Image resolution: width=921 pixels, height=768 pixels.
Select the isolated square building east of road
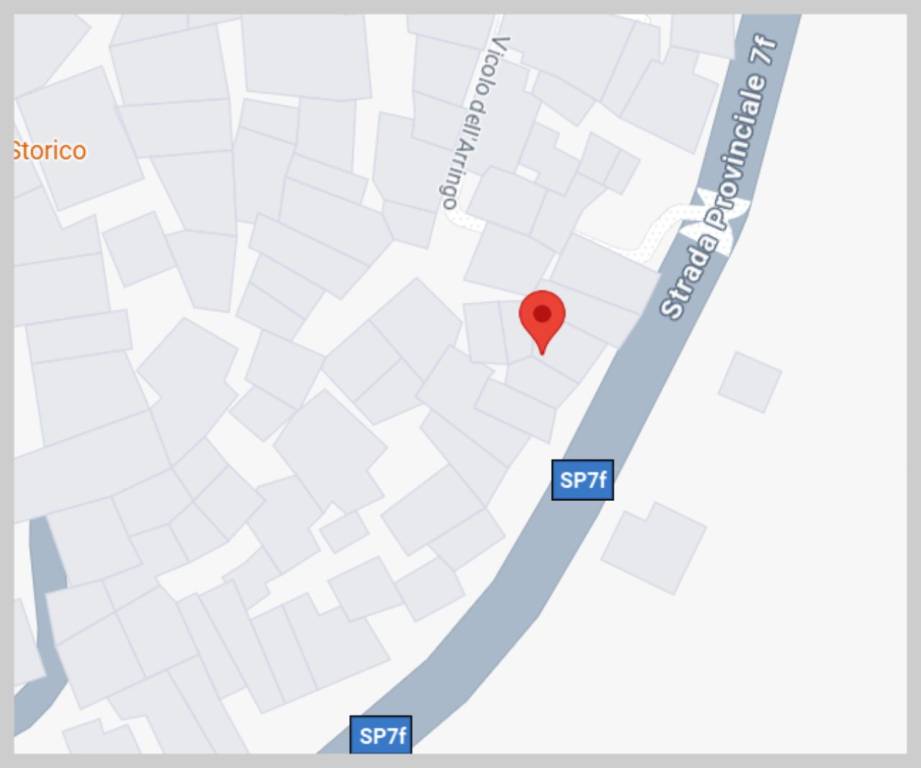750,382
